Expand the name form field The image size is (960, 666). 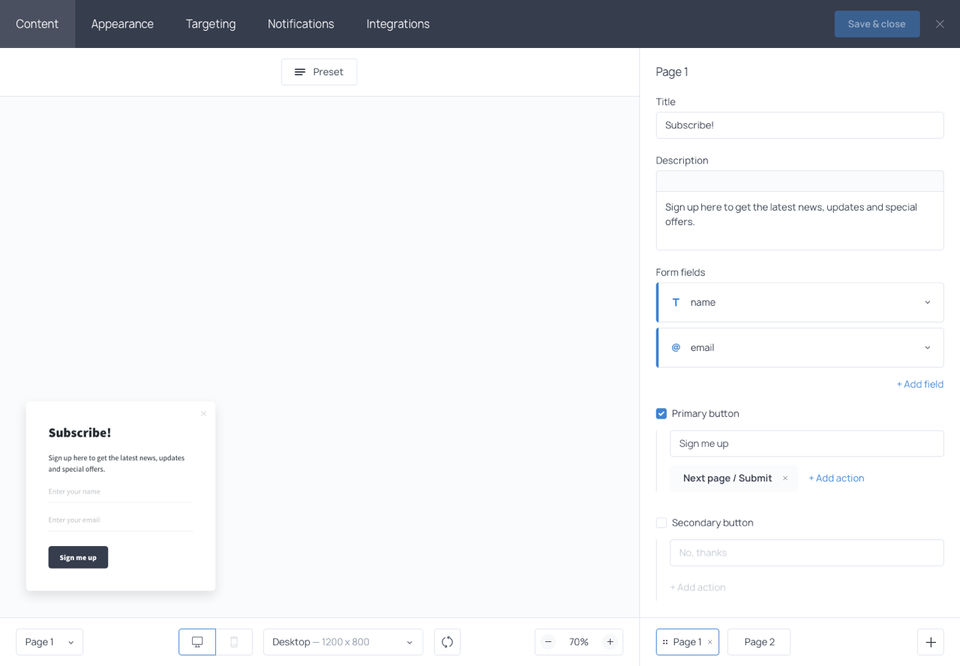[x=928, y=302]
